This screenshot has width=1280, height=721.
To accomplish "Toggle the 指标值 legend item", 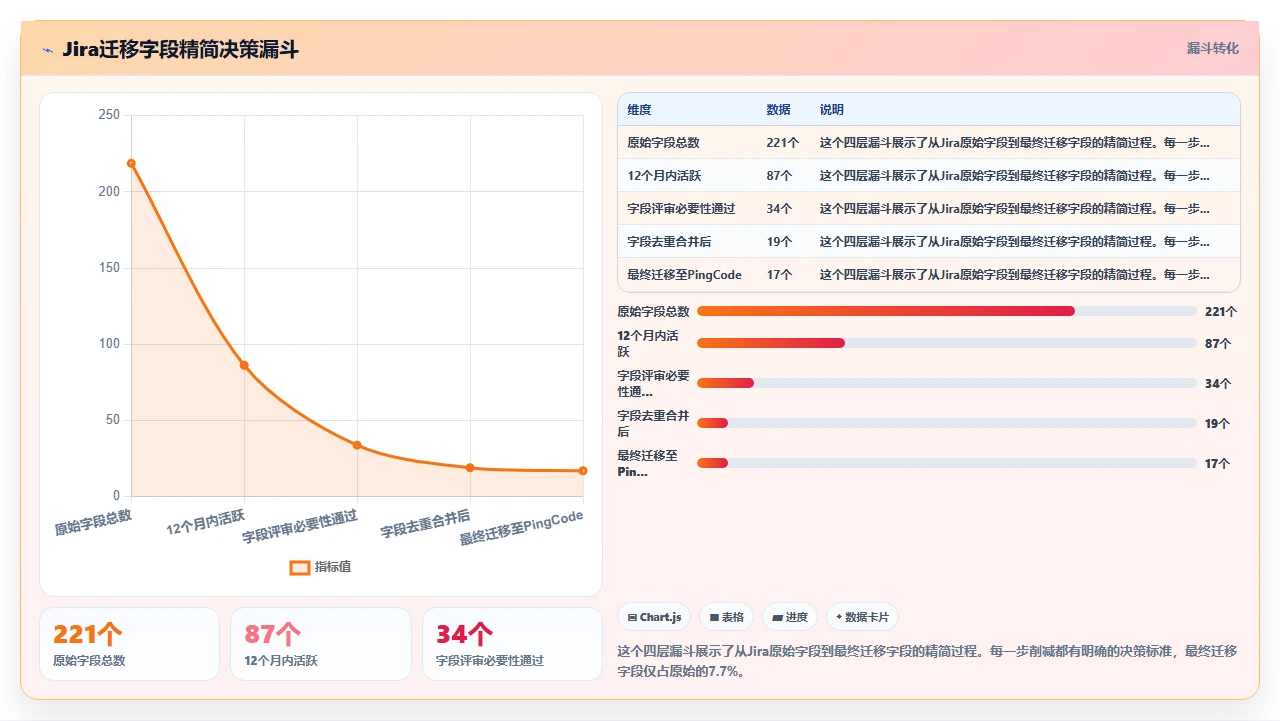I will pyautogui.click(x=320, y=567).
